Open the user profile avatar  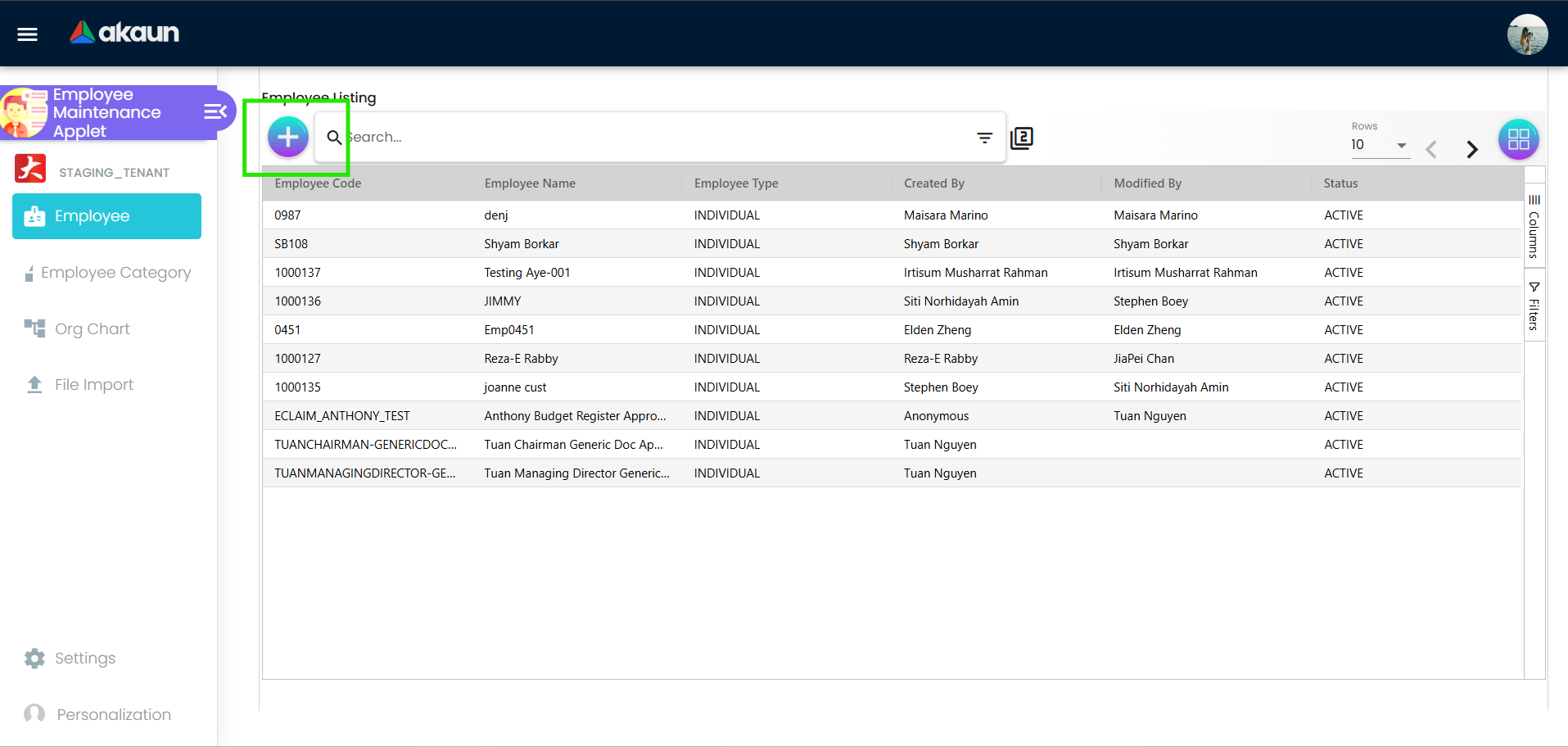point(1527,34)
